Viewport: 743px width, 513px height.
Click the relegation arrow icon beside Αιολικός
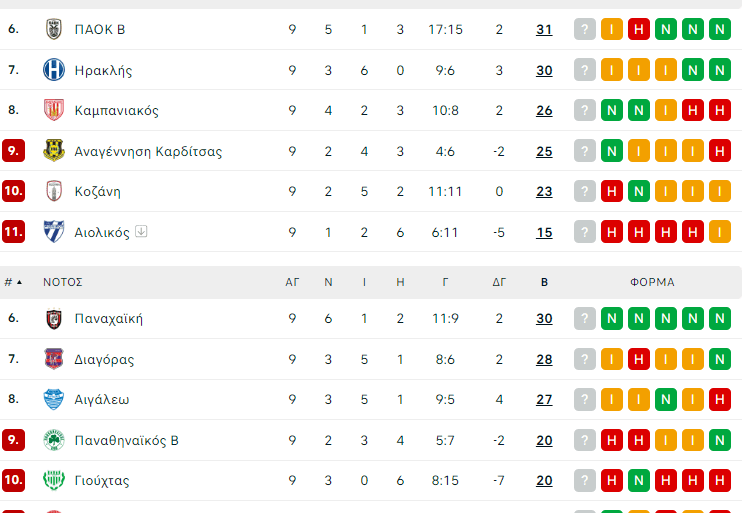(141, 232)
